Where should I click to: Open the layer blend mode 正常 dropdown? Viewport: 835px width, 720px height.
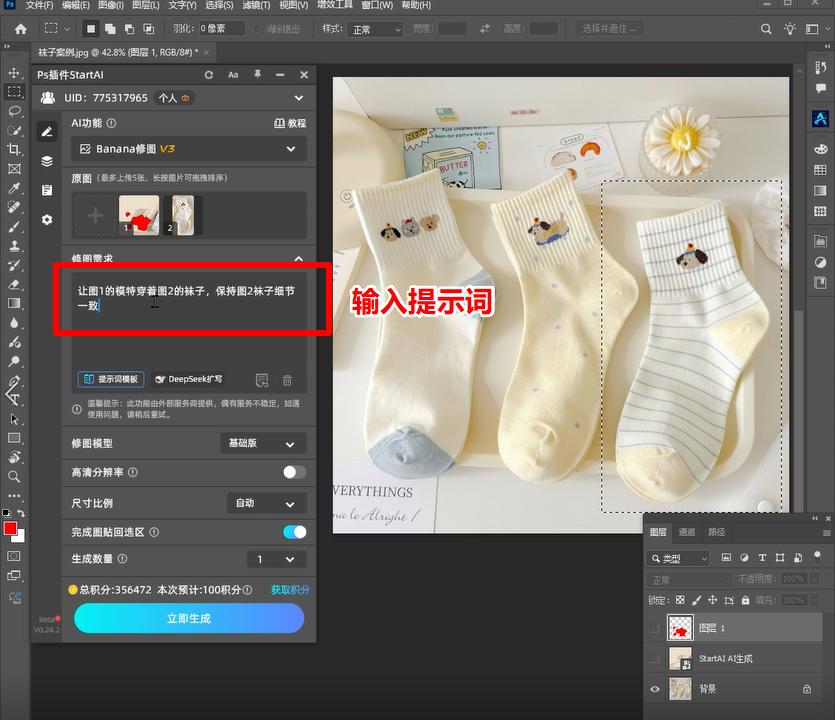pyautogui.click(x=689, y=580)
